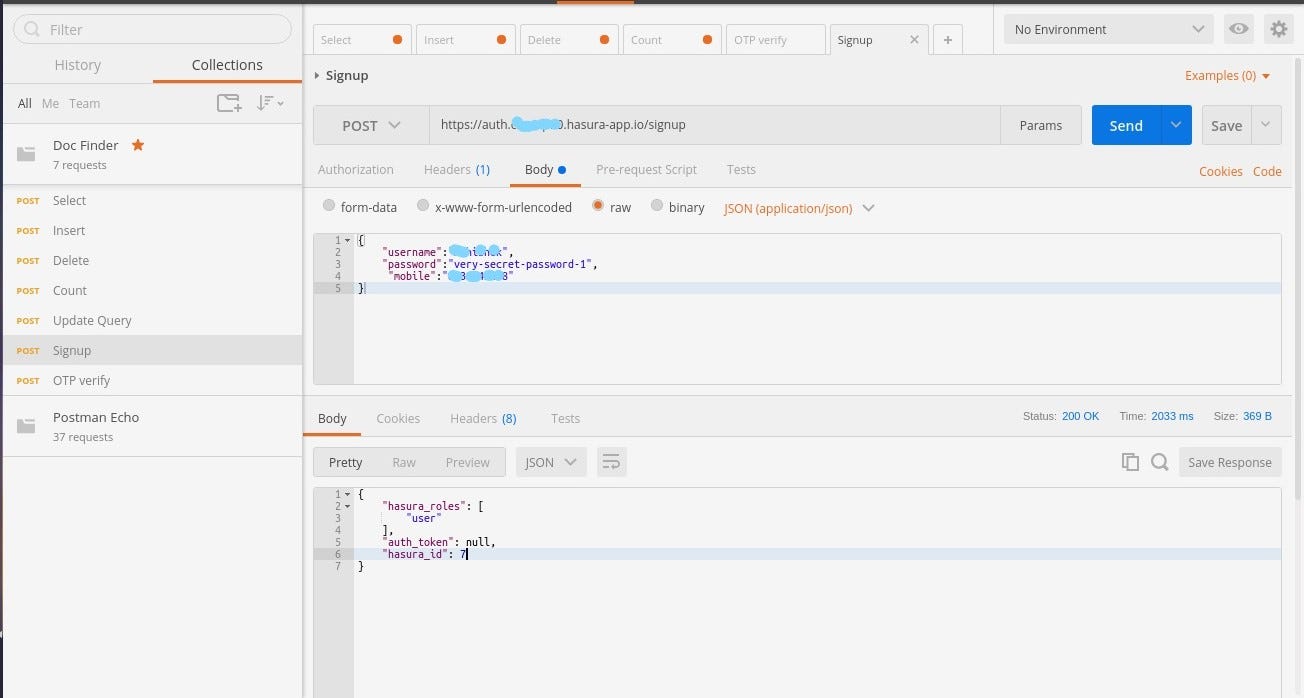The height and width of the screenshot is (698, 1304).
Task: Collapse the hasura_roles array in response
Action: pos(347,506)
